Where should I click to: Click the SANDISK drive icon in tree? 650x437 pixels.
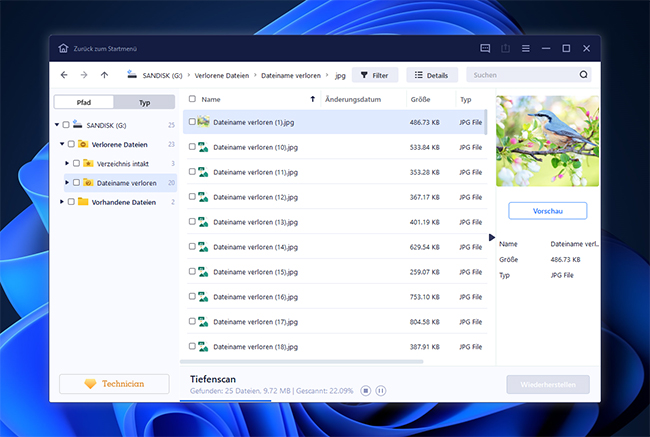78,124
